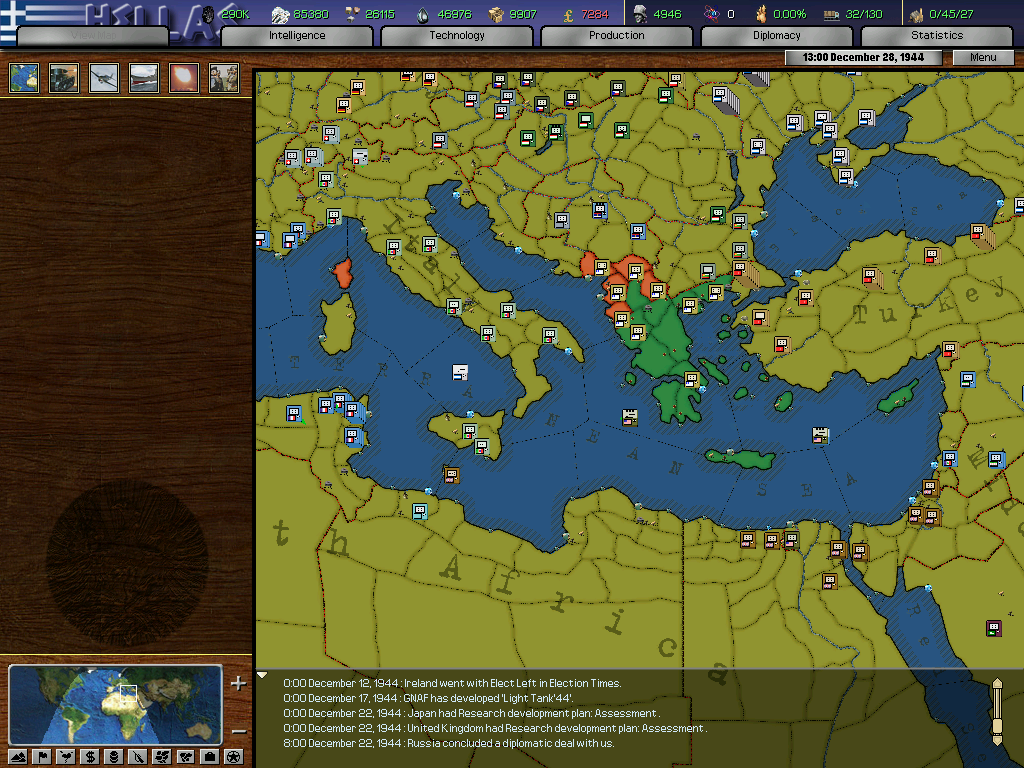Select the warship naval forces icon
The image size is (1024, 768).
(144, 78)
